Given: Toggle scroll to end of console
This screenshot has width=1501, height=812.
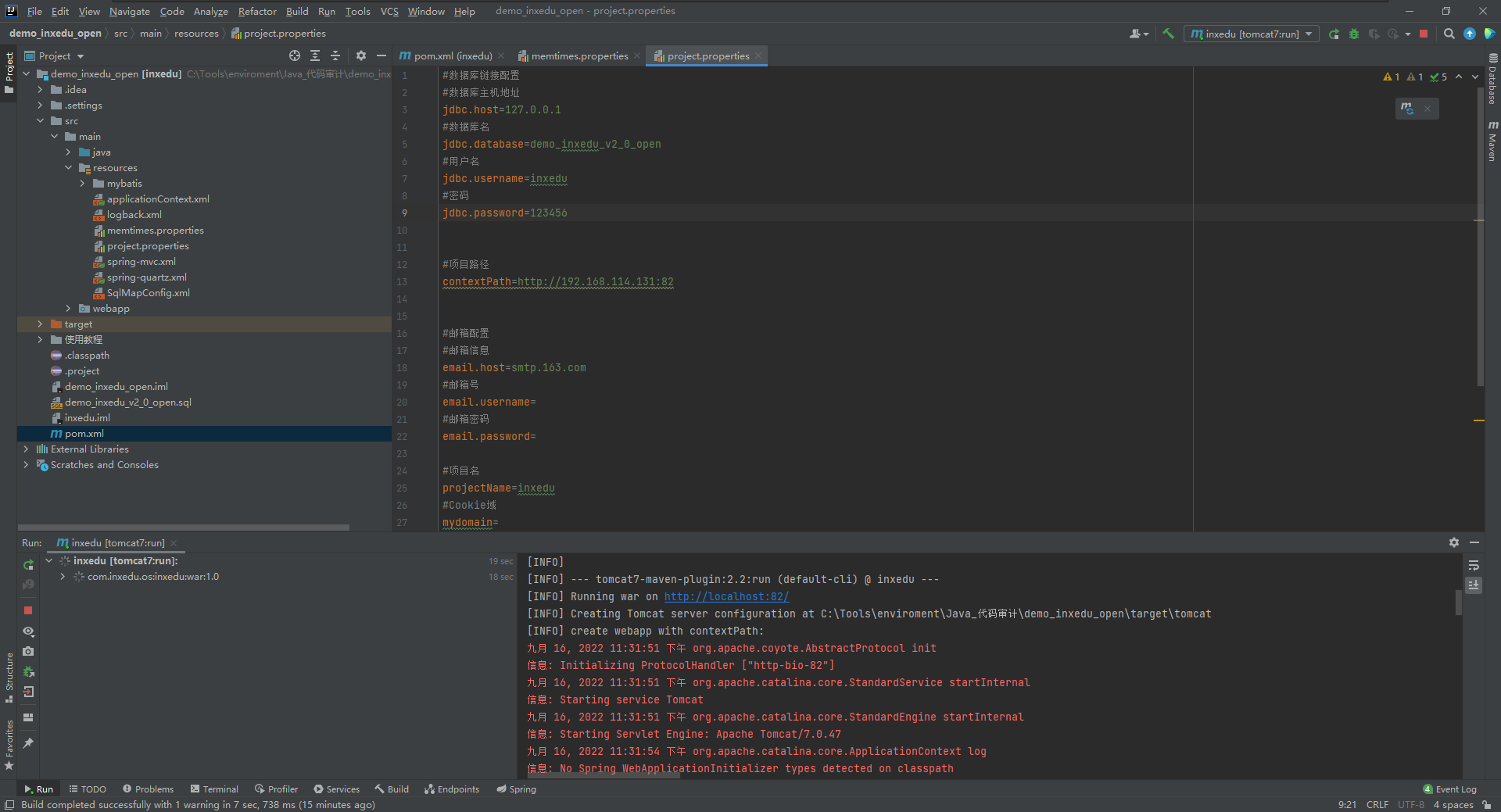Looking at the screenshot, I should (x=1474, y=585).
